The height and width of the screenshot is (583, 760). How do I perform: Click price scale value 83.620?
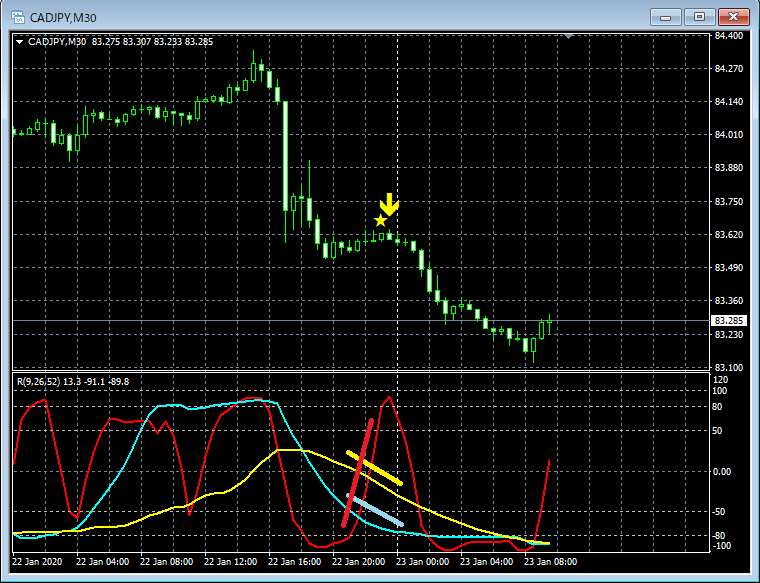[729, 235]
